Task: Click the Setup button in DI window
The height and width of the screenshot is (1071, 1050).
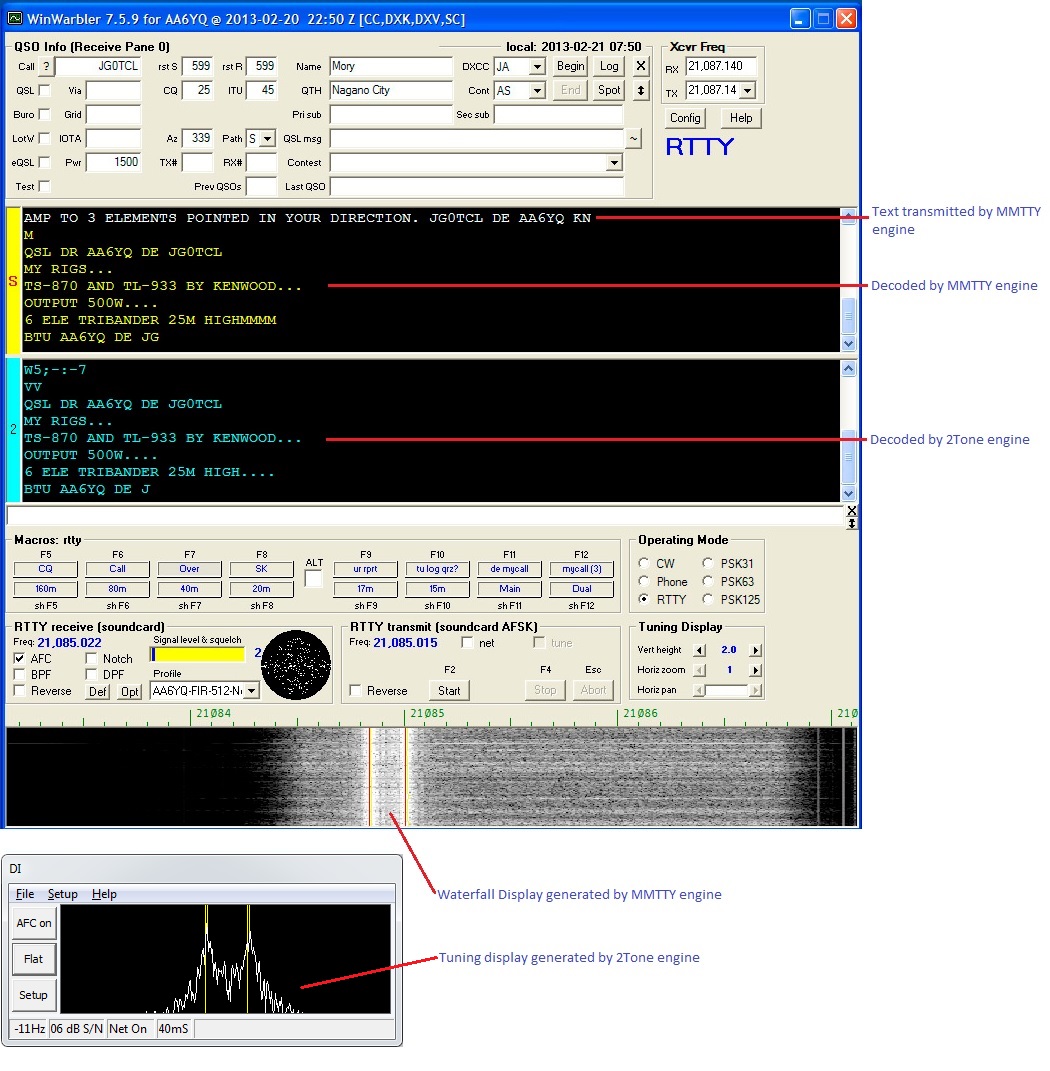Action: click(33, 994)
